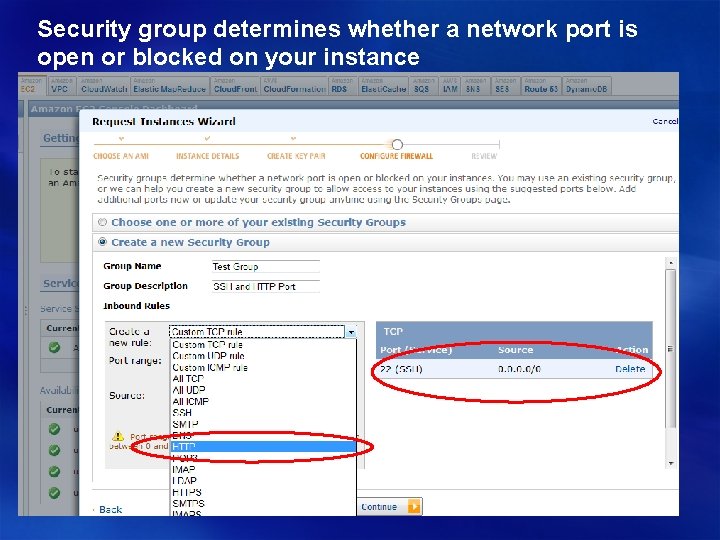Image resolution: width=720 pixels, height=540 pixels.
Task: Select Review step in wizard
Action: [484, 156]
